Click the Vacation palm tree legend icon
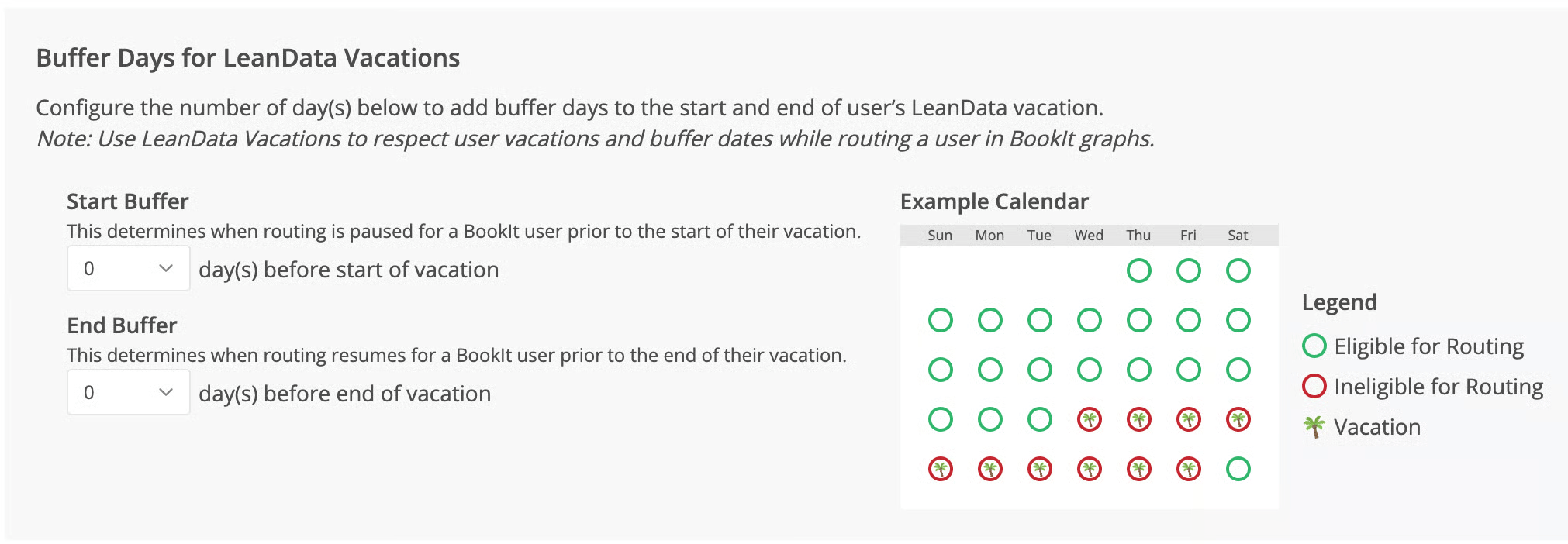Image resolution: width=1568 pixels, height=544 pixels. coord(1314,426)
